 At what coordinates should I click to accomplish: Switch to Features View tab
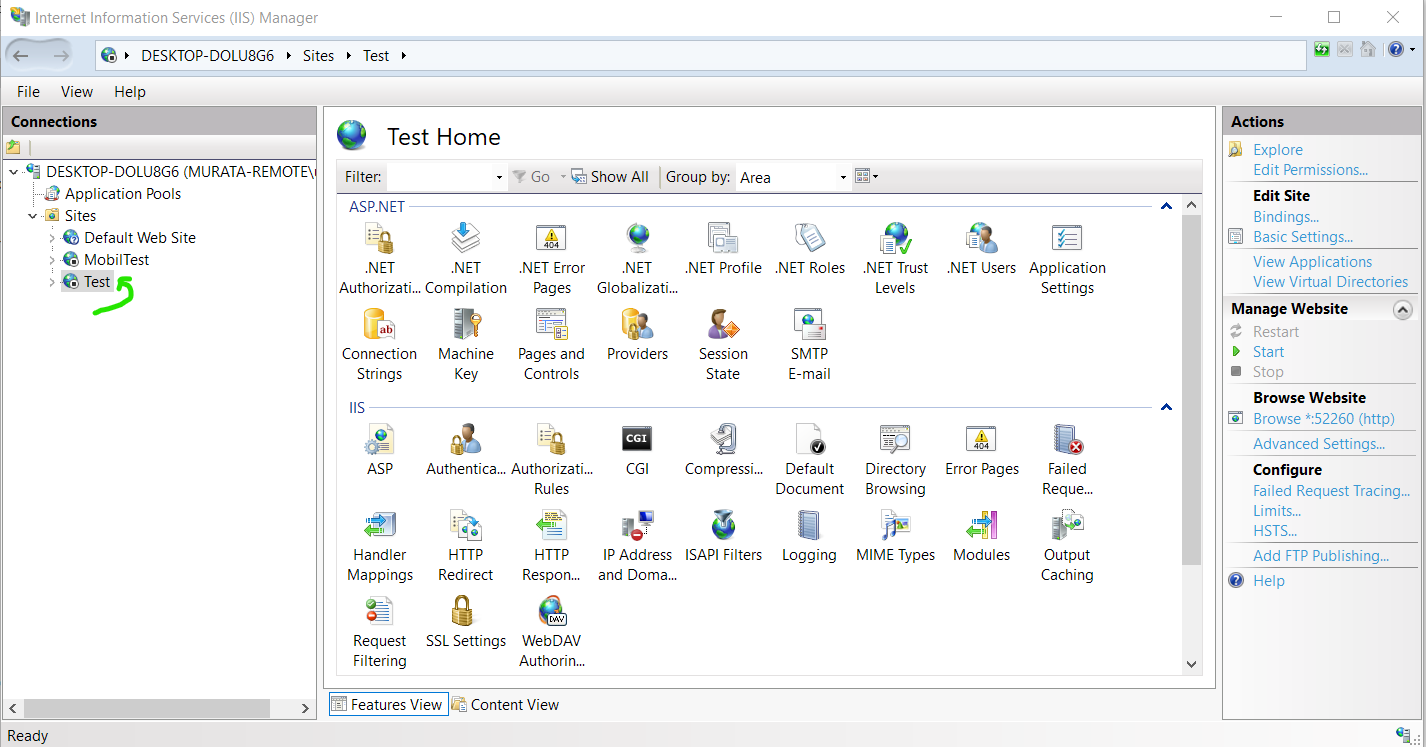click(x=388, y=705)
